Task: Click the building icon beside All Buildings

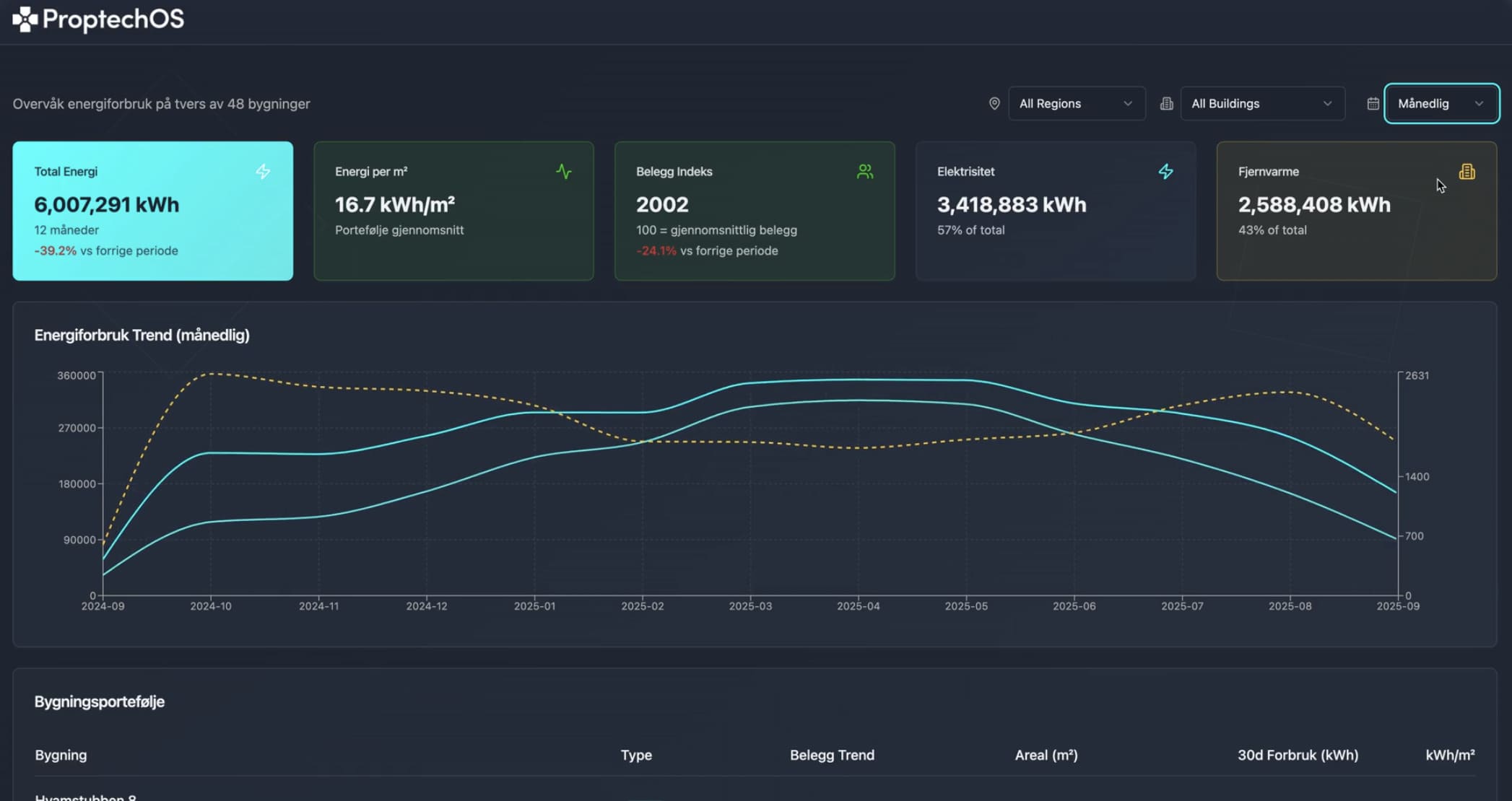Action: coord(1166,104)
